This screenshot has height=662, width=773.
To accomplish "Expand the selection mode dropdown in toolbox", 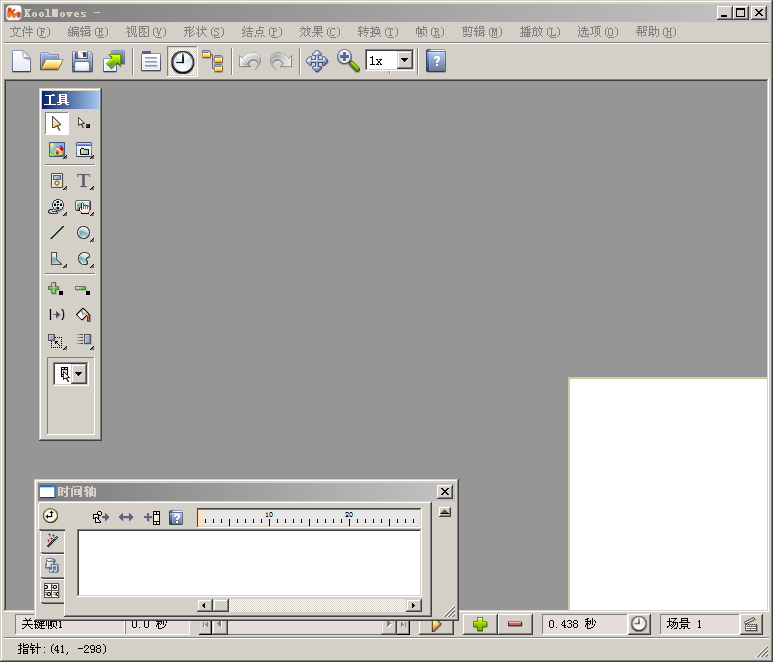I will (79, 374).
